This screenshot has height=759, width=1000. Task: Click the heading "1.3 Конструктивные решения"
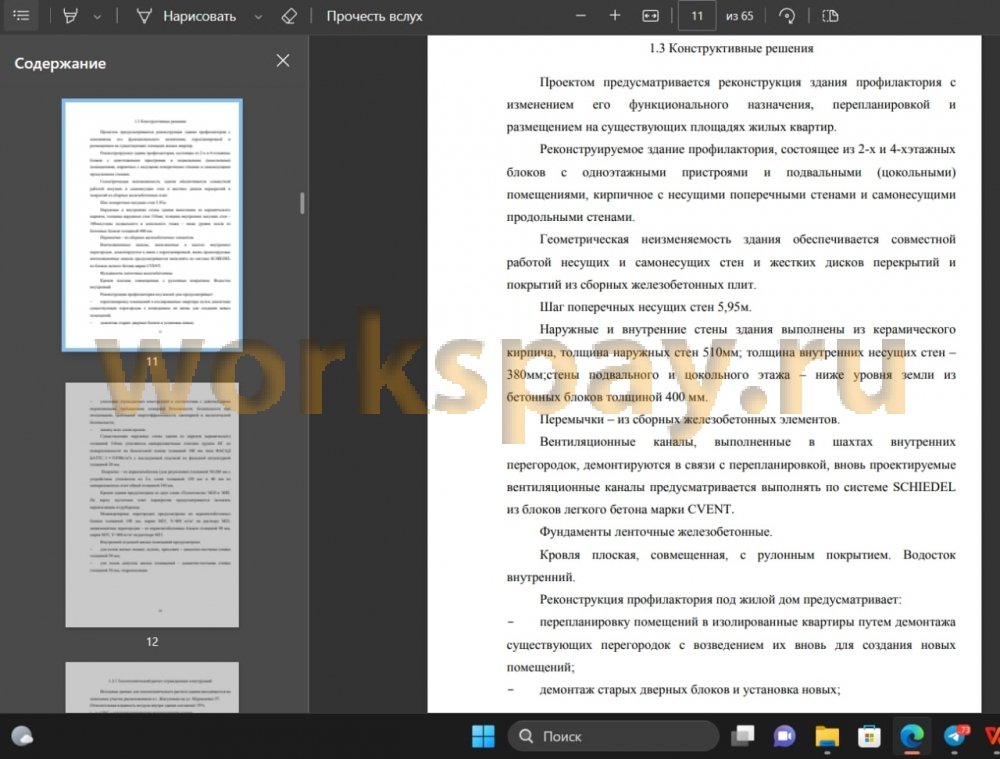(x=731, y=48)
